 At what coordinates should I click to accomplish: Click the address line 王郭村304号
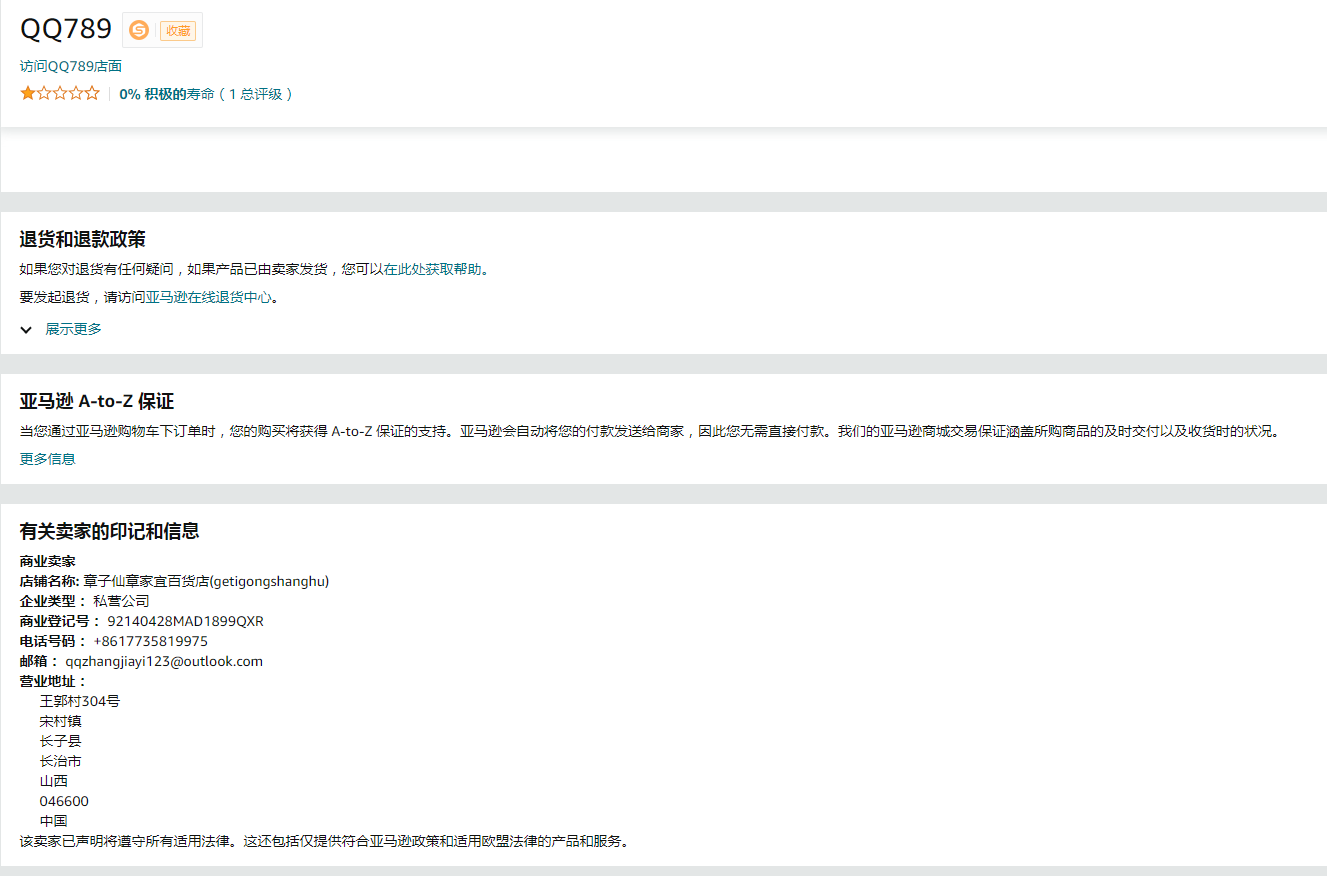(x=80, y=701)
